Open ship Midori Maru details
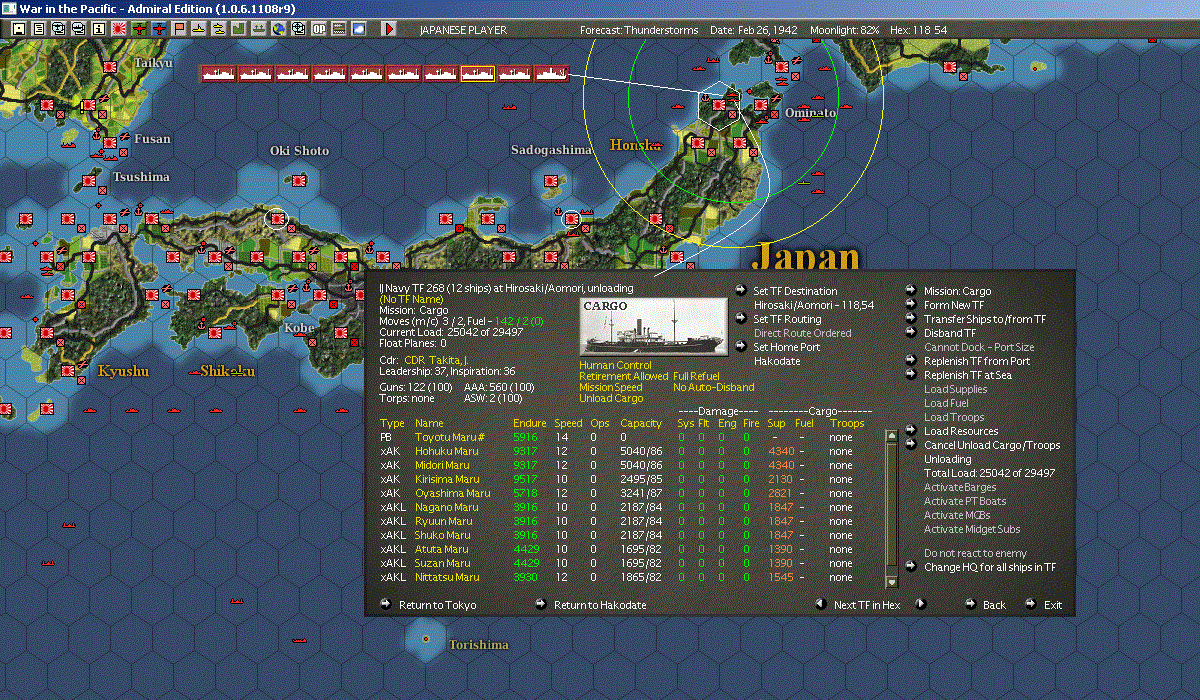This screenshot has height=700, width=1200. (x=442, y=465)
